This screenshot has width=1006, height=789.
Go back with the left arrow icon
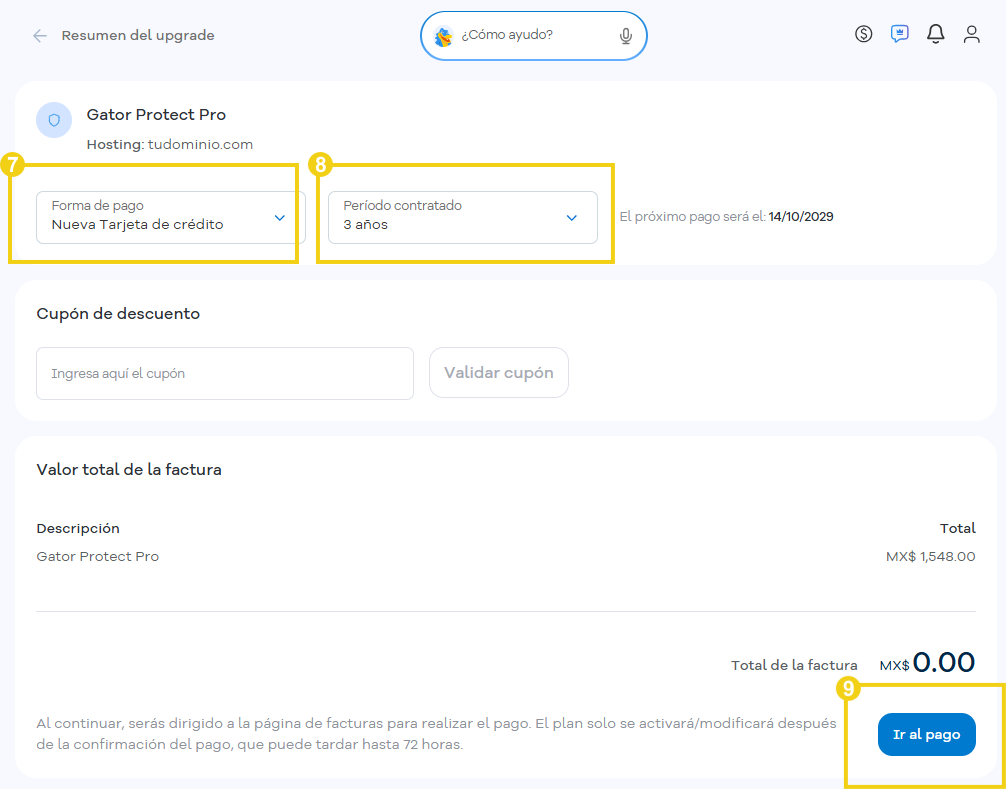coord(40,36)
